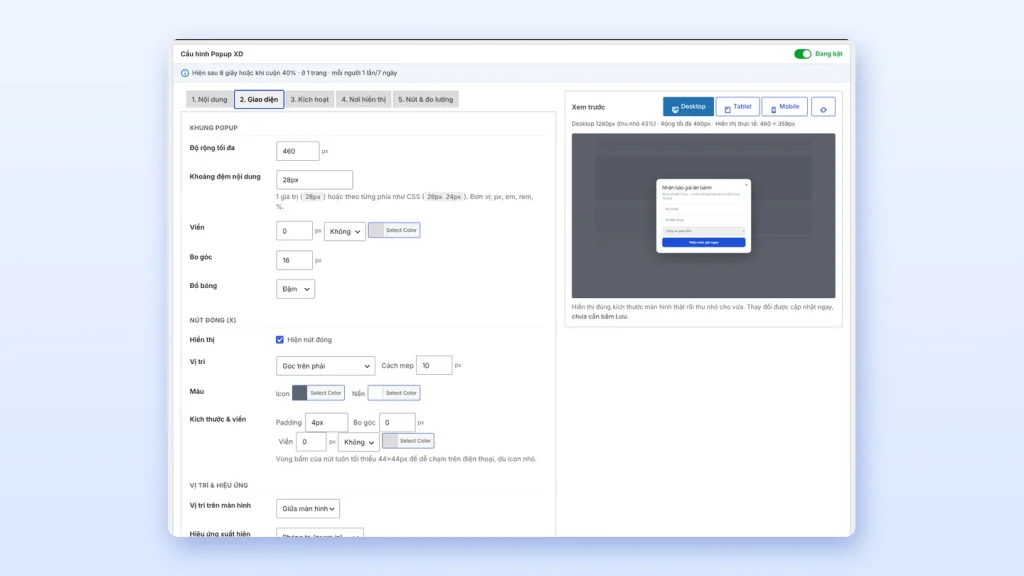Focus the close button "Viền" width field

pyautogui.click(x=311, y=441)
